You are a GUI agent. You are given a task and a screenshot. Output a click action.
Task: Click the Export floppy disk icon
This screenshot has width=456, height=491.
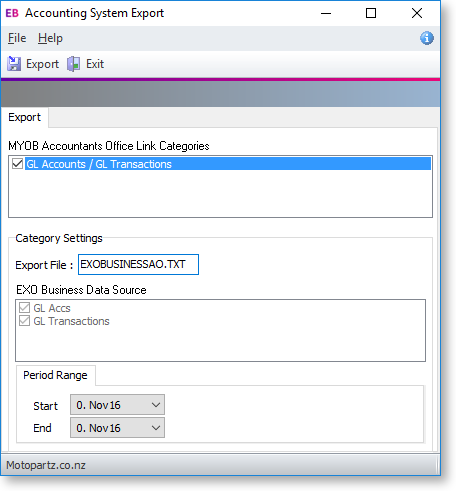click(x=14, y=64)
